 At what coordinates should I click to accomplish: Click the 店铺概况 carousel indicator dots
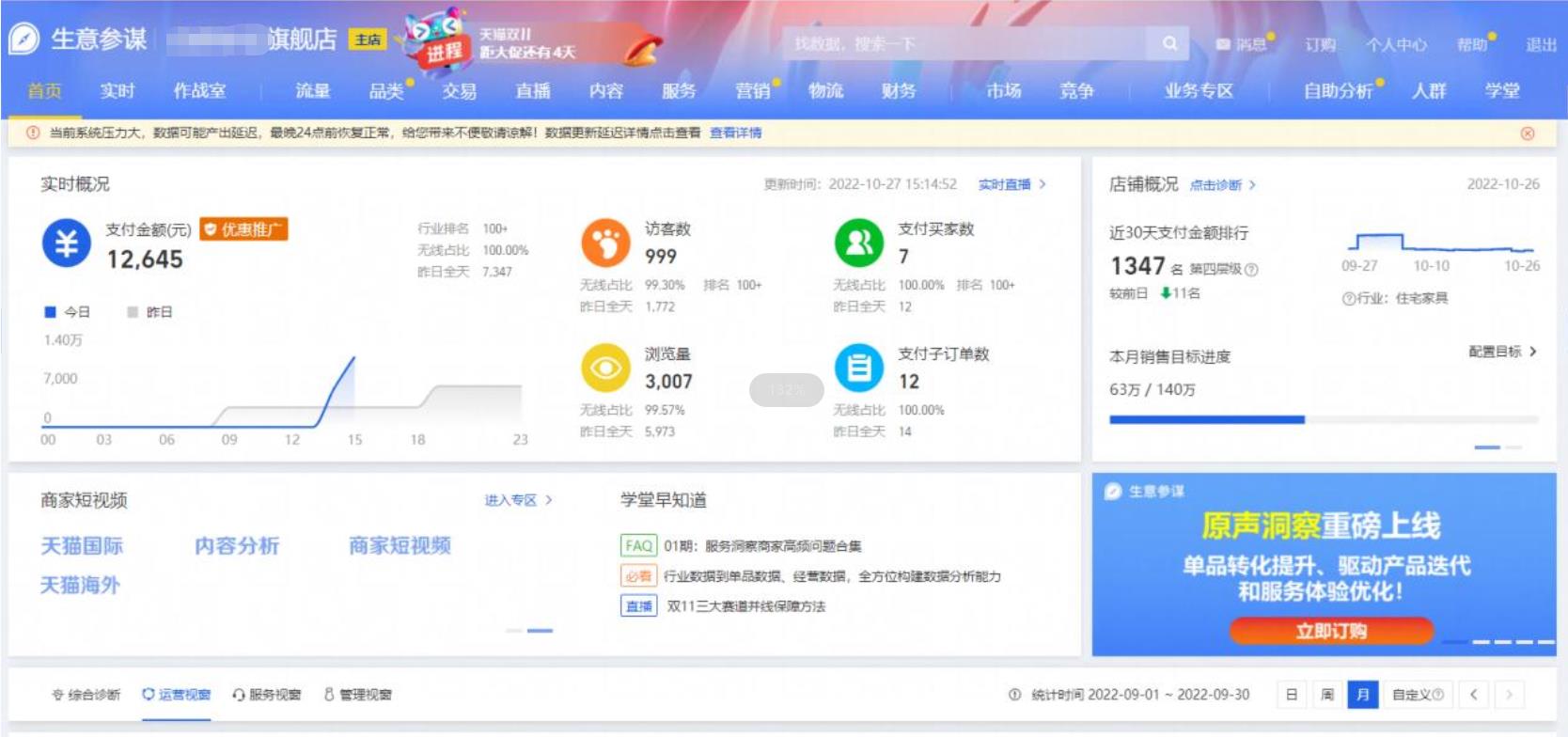1498,447
